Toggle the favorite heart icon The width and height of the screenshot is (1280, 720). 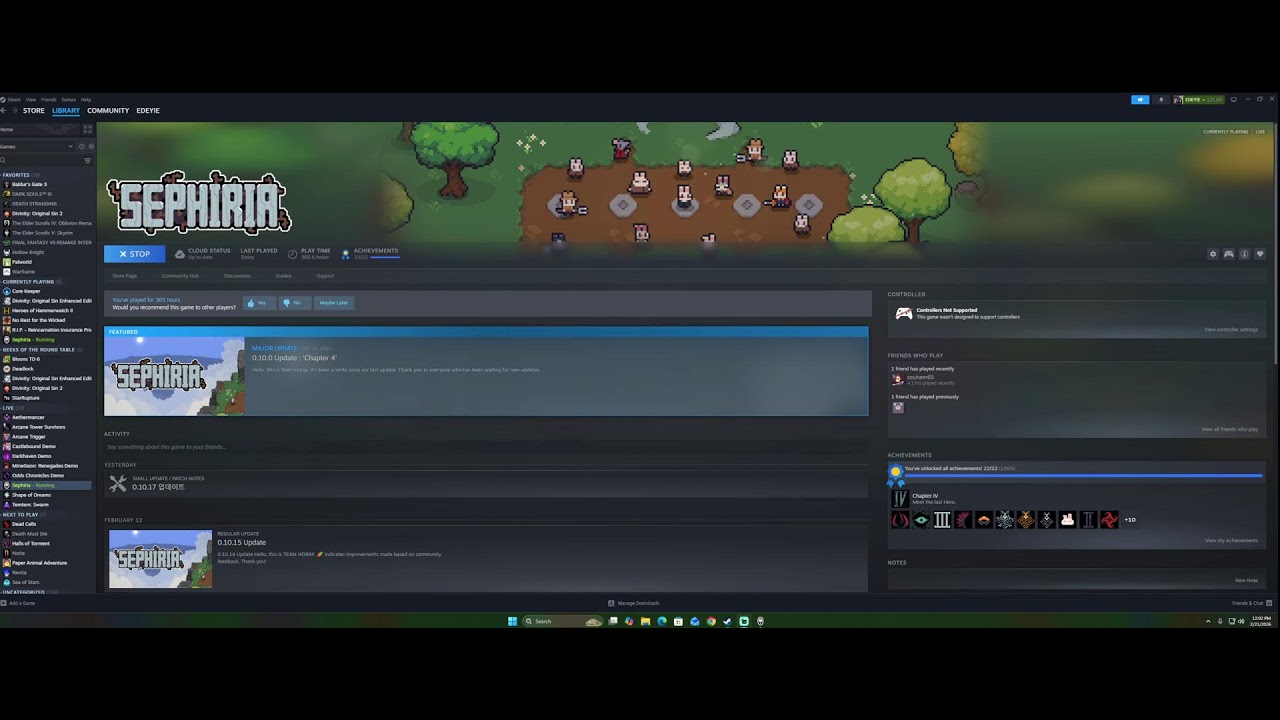click(x=1260, y=254)
